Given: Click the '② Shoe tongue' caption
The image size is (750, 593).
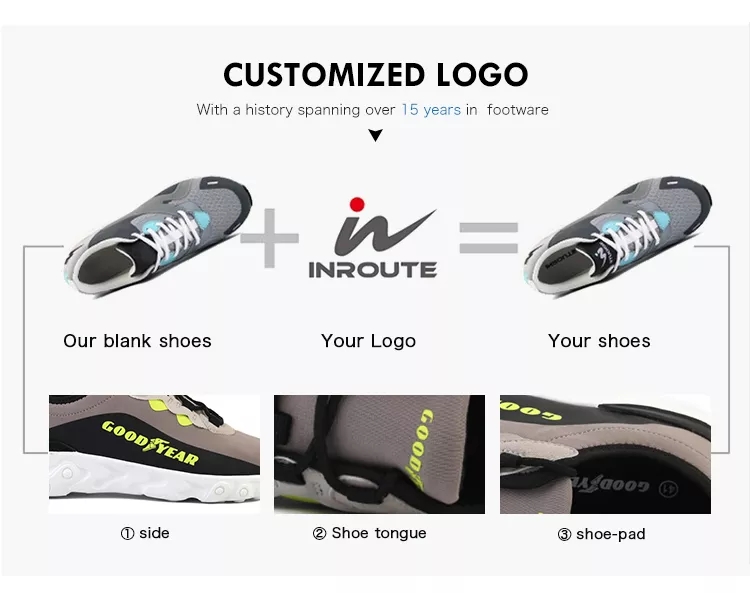Looking at the screenshot, I should pyautogui.click(x=369, y=533).
